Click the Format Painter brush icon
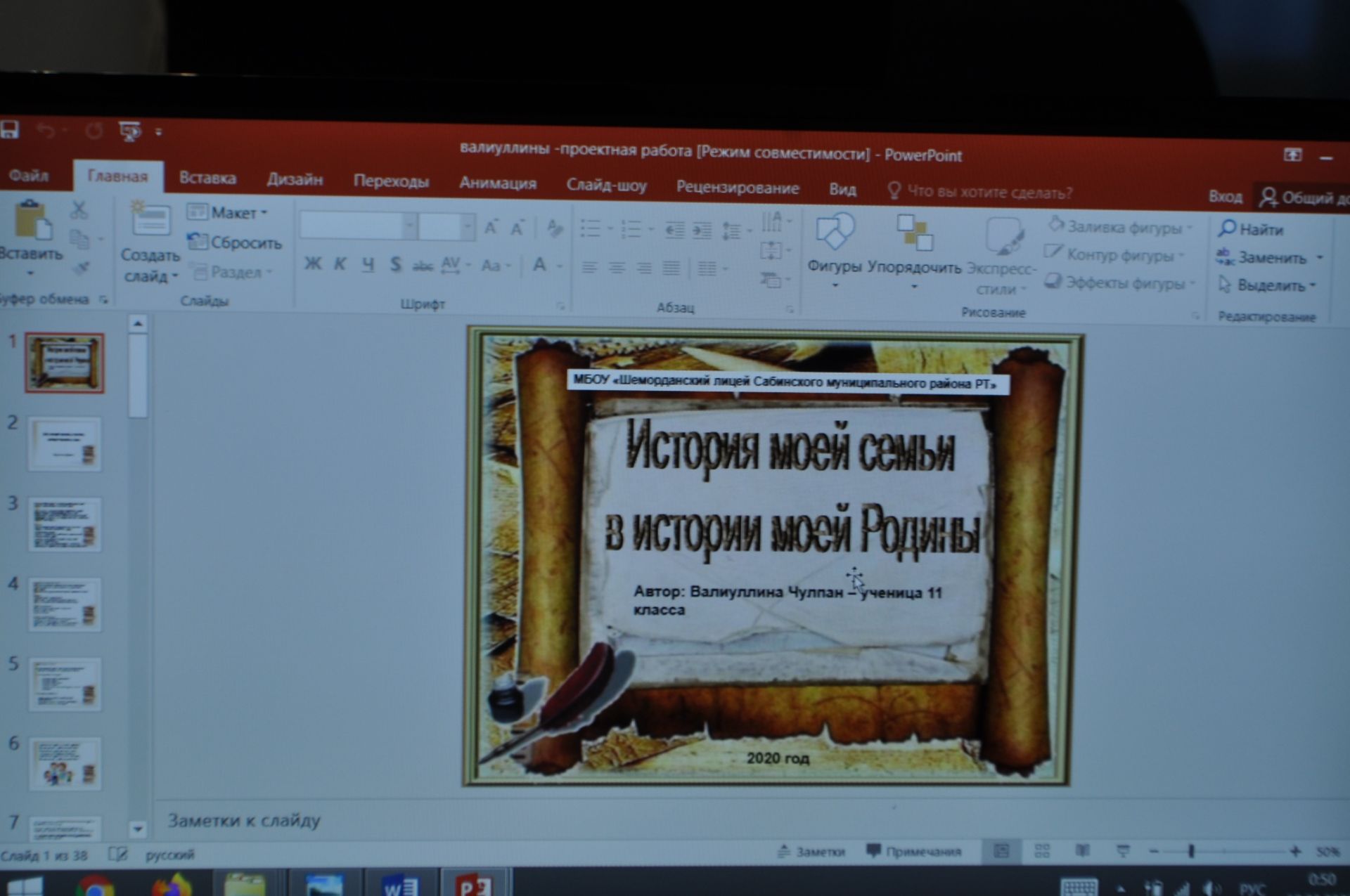The width and height of the screenshot is (1350, 896). (80, 268)
